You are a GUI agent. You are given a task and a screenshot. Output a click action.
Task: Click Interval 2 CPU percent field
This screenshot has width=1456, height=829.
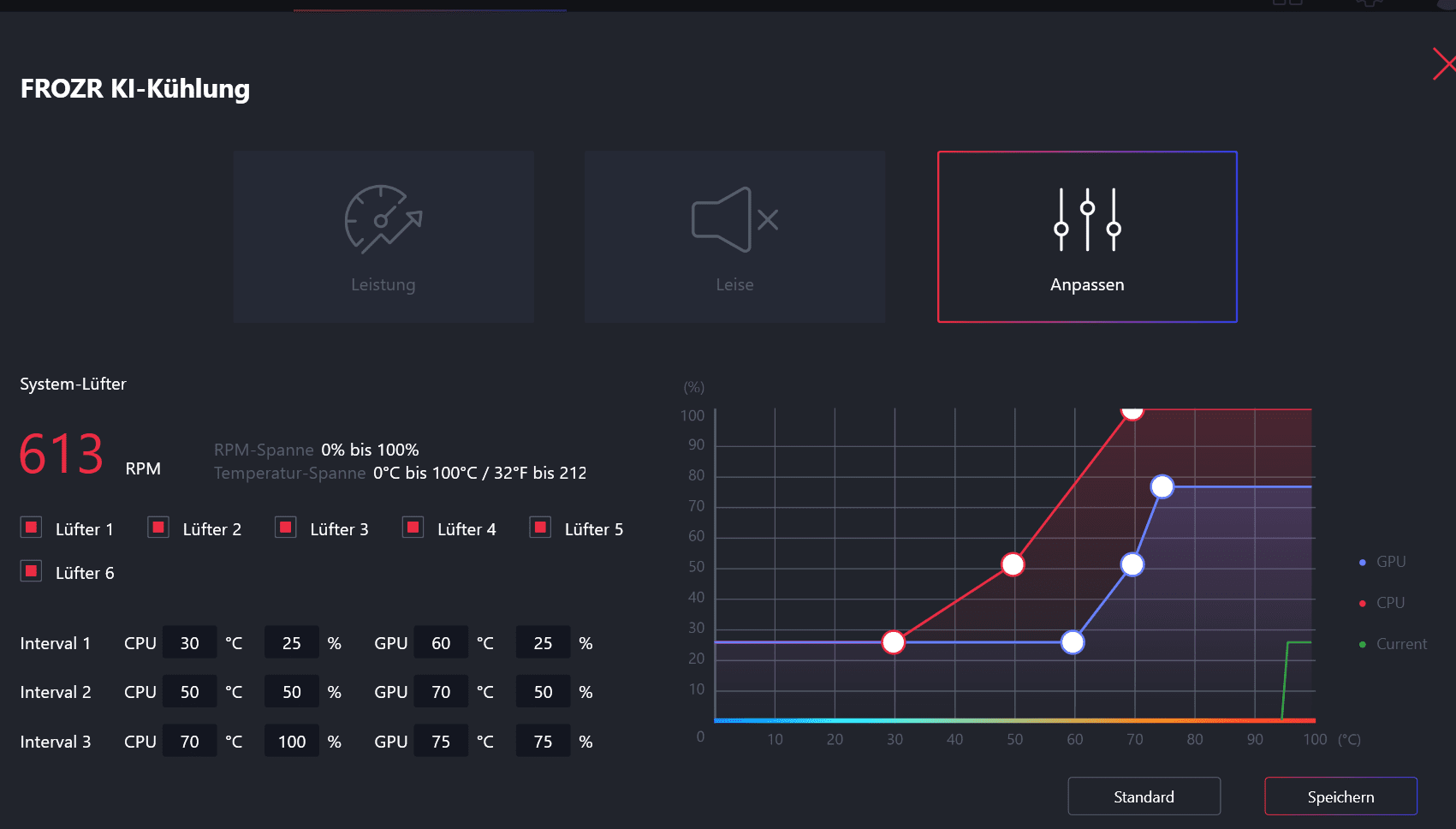[x=292, y=692]
